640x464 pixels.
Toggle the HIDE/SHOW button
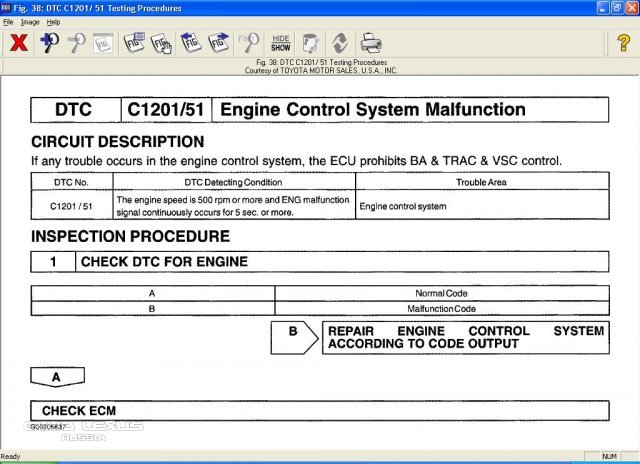point(281,43)
